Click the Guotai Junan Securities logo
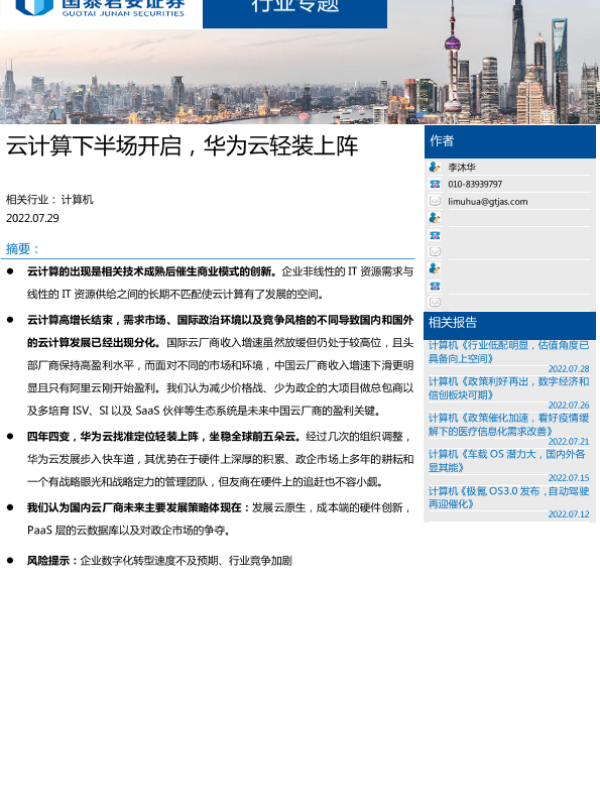600x800 pixels. coord(100,8)
